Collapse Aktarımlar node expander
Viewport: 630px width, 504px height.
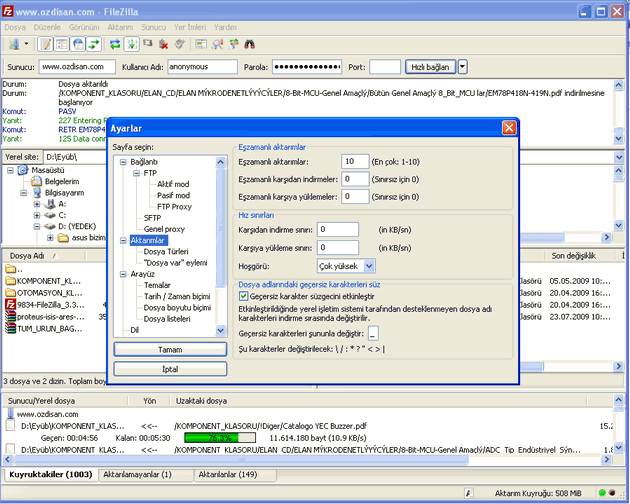(123, 240)
